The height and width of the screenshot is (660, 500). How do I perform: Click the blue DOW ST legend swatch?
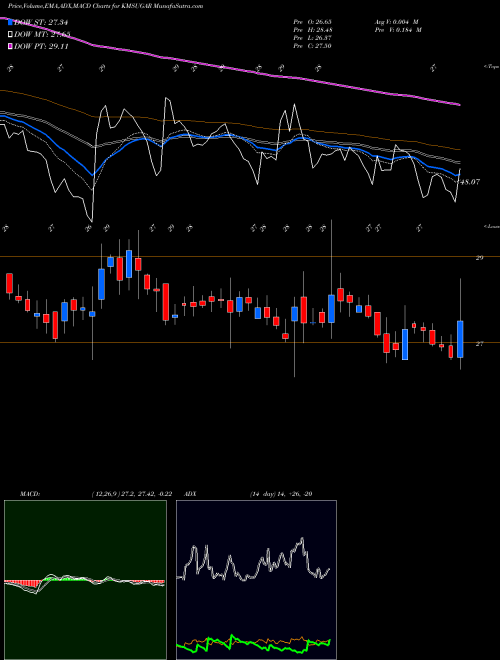(x=10, y=22)
